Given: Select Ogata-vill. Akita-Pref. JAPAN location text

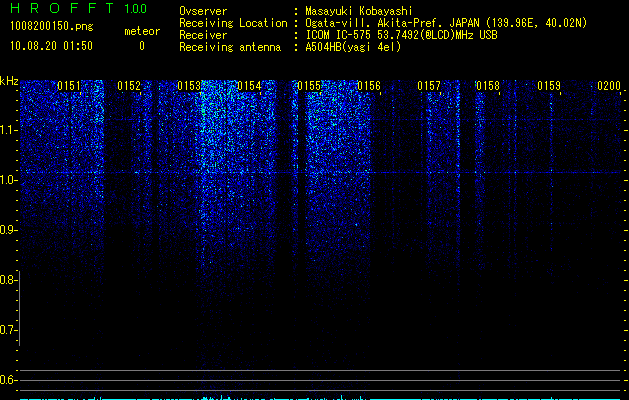Looking at the screenshot, I should click(446, 23).
